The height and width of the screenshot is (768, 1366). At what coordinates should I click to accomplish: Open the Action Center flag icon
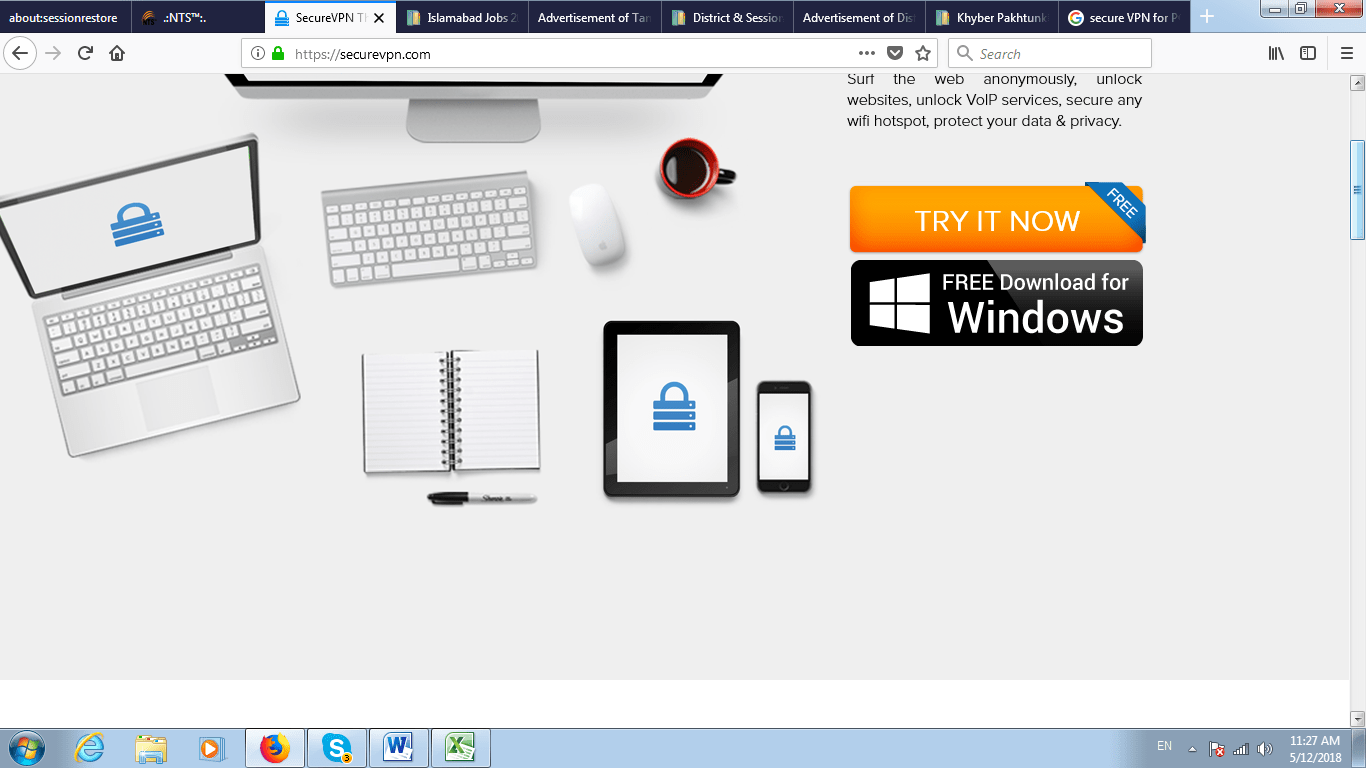(x=1217, y=748)
